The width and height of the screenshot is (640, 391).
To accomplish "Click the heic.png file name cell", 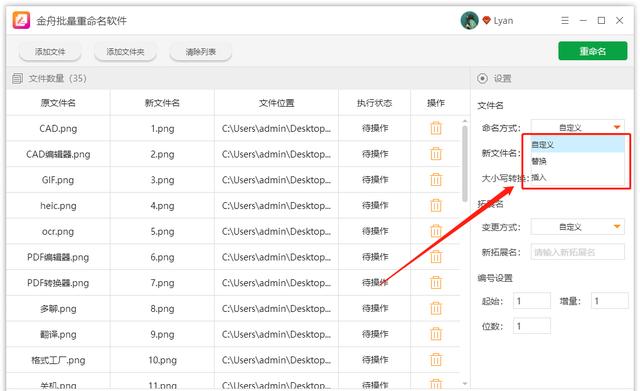I will click(58, 206).
